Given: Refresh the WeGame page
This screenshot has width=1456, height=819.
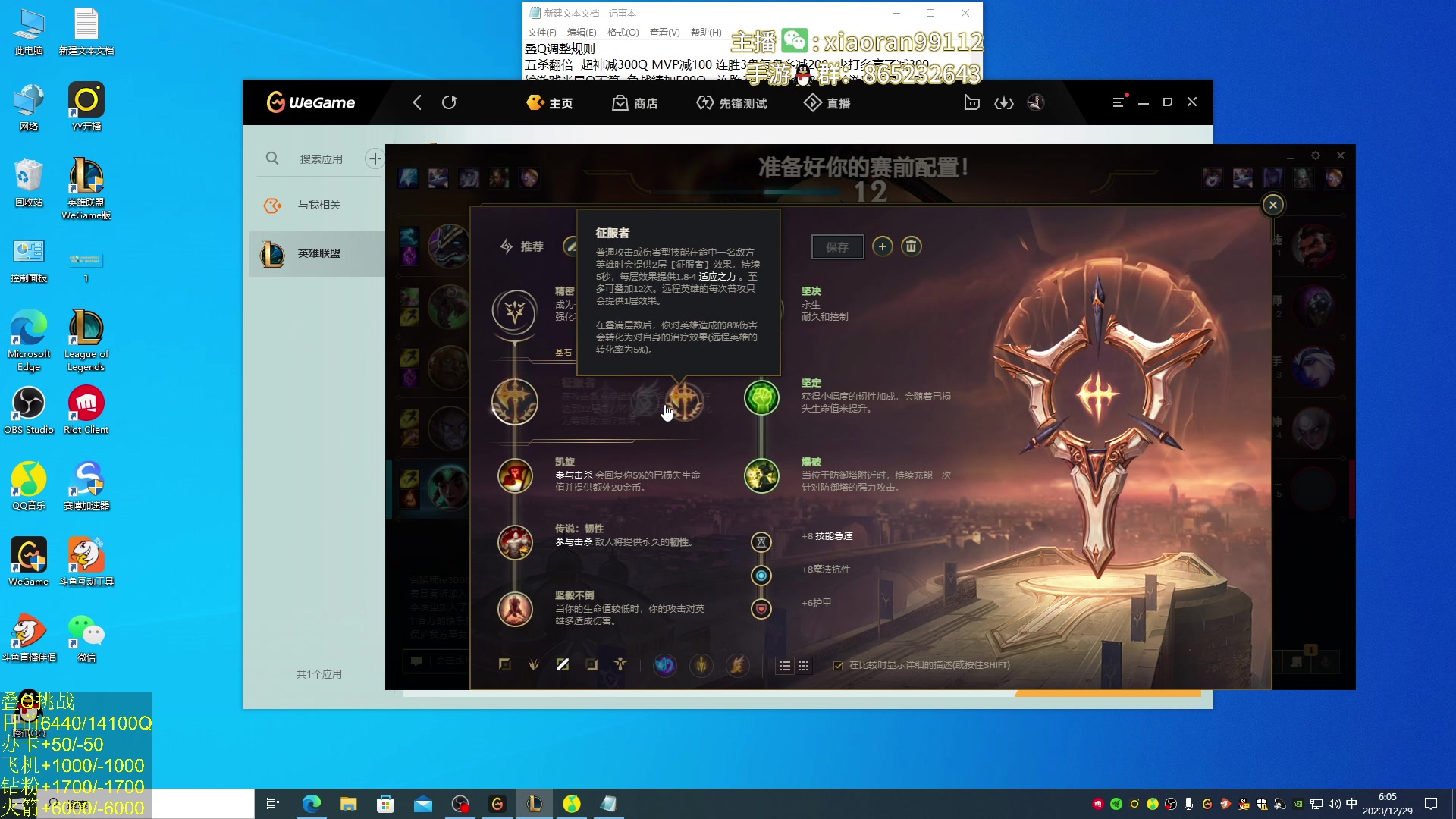Looking at the screenshot, I should click(449, 102).
